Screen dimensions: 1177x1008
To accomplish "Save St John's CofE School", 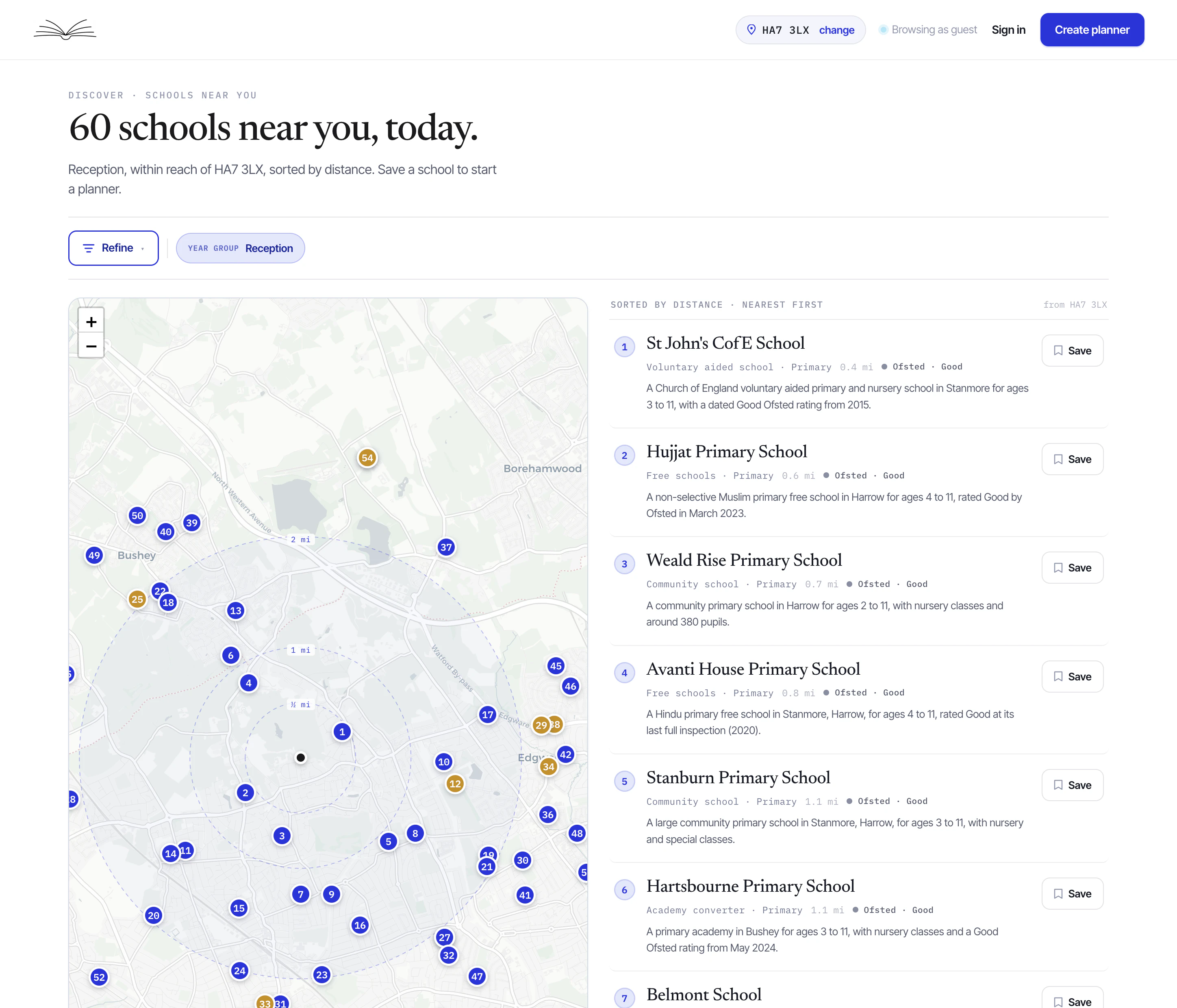I will [x=1073, y=351].
